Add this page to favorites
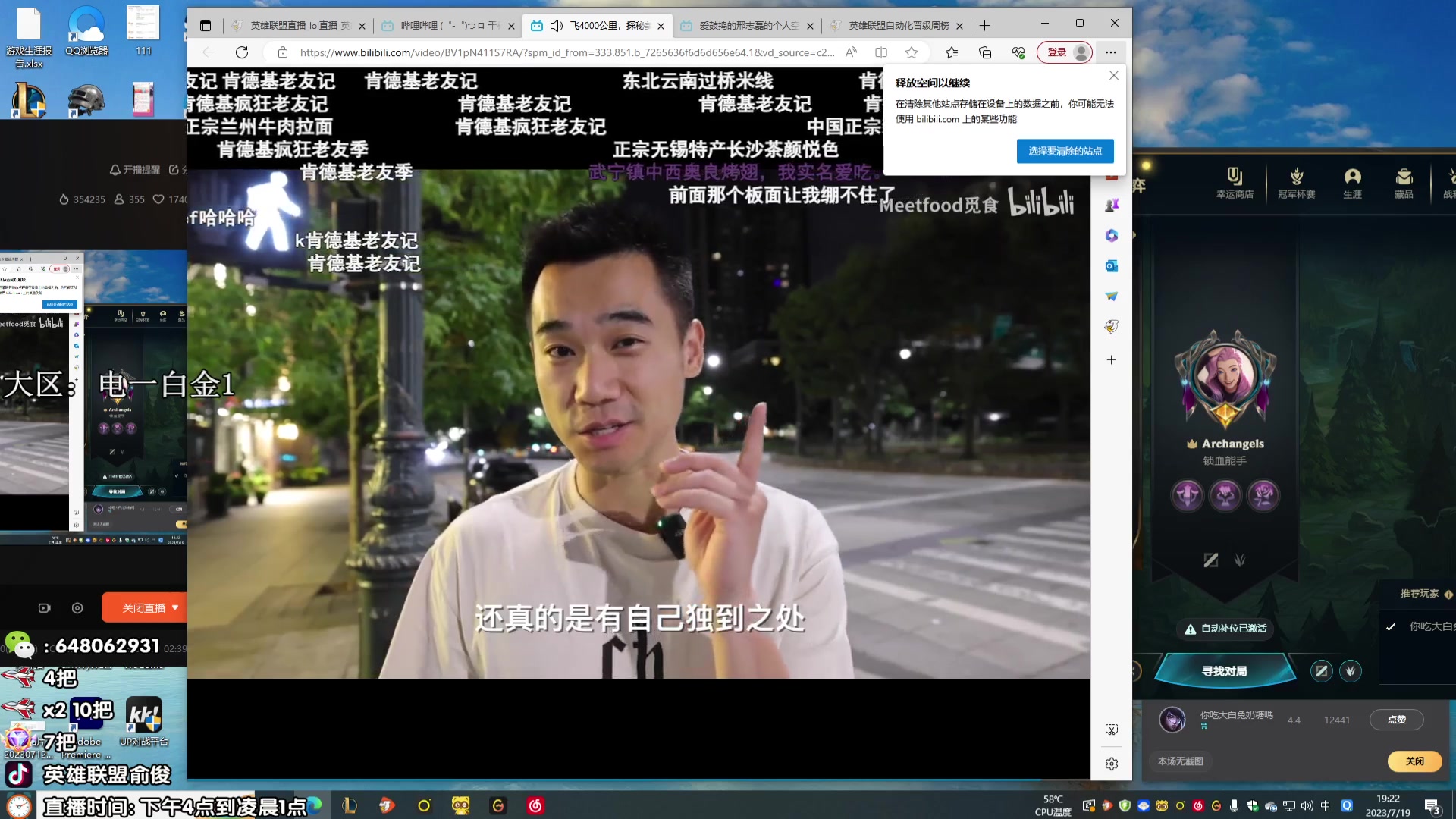This screenshot has height=819, width=1456. [x=912, y=52]
